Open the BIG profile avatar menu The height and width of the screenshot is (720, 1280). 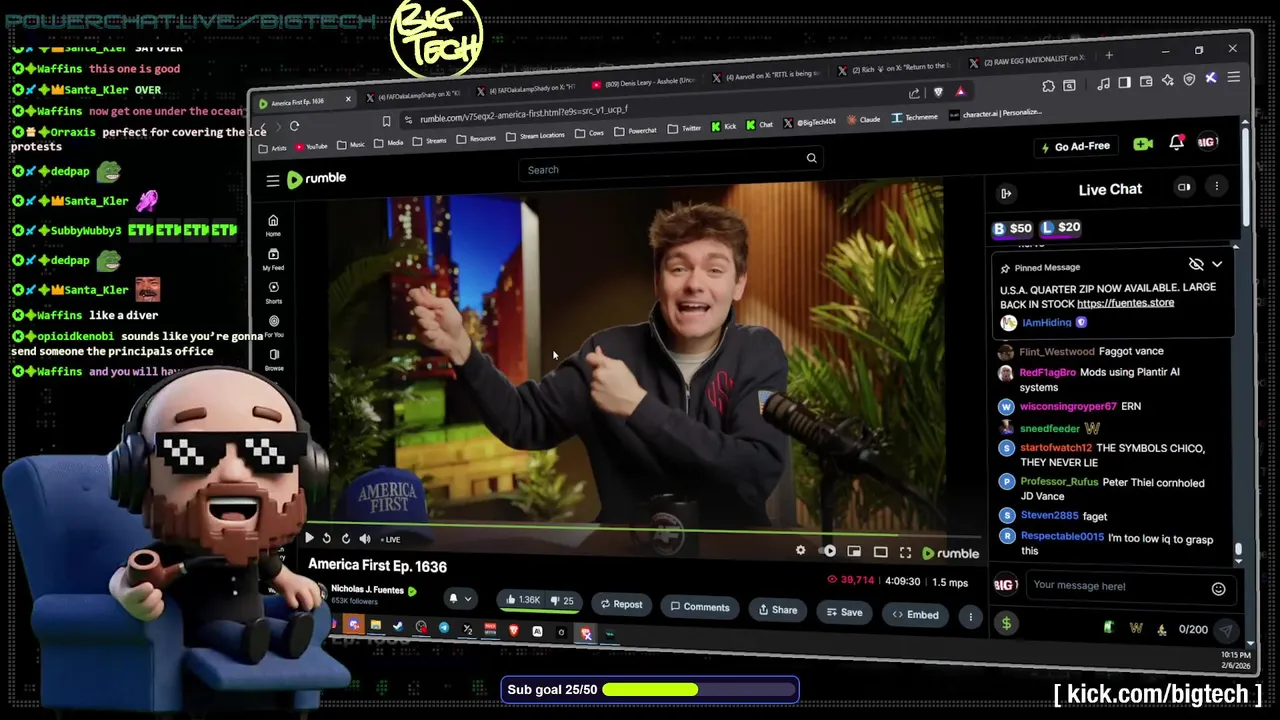(x=1207, y=142)
